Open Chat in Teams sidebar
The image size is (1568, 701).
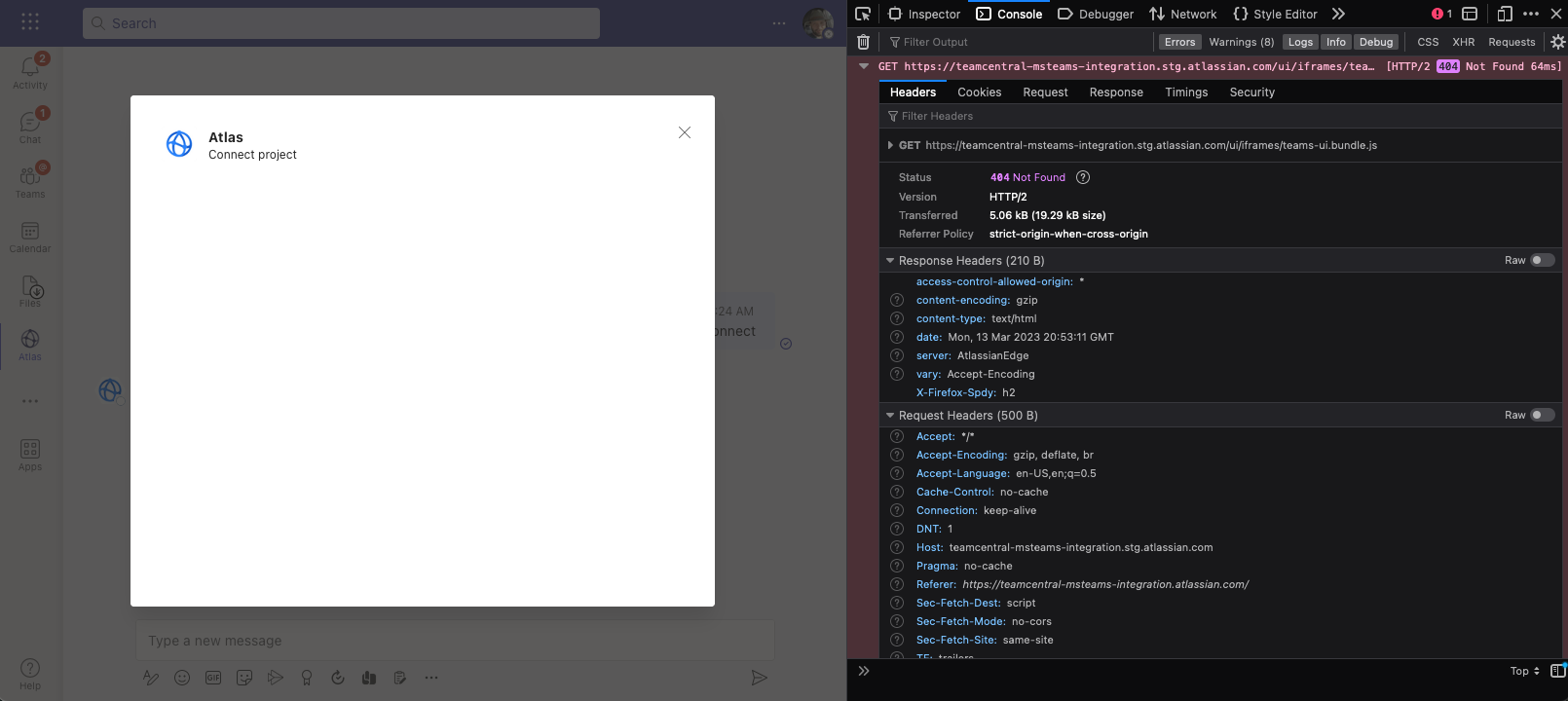(x=30, y=127)
